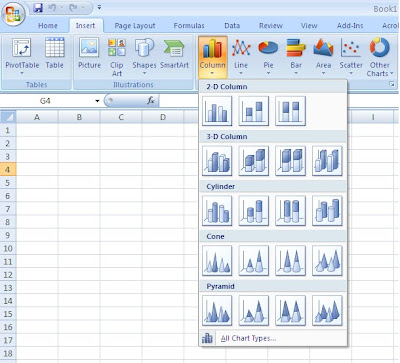400x363 pixels.
Task: Open the Data tab
Action: pos(232,26)
